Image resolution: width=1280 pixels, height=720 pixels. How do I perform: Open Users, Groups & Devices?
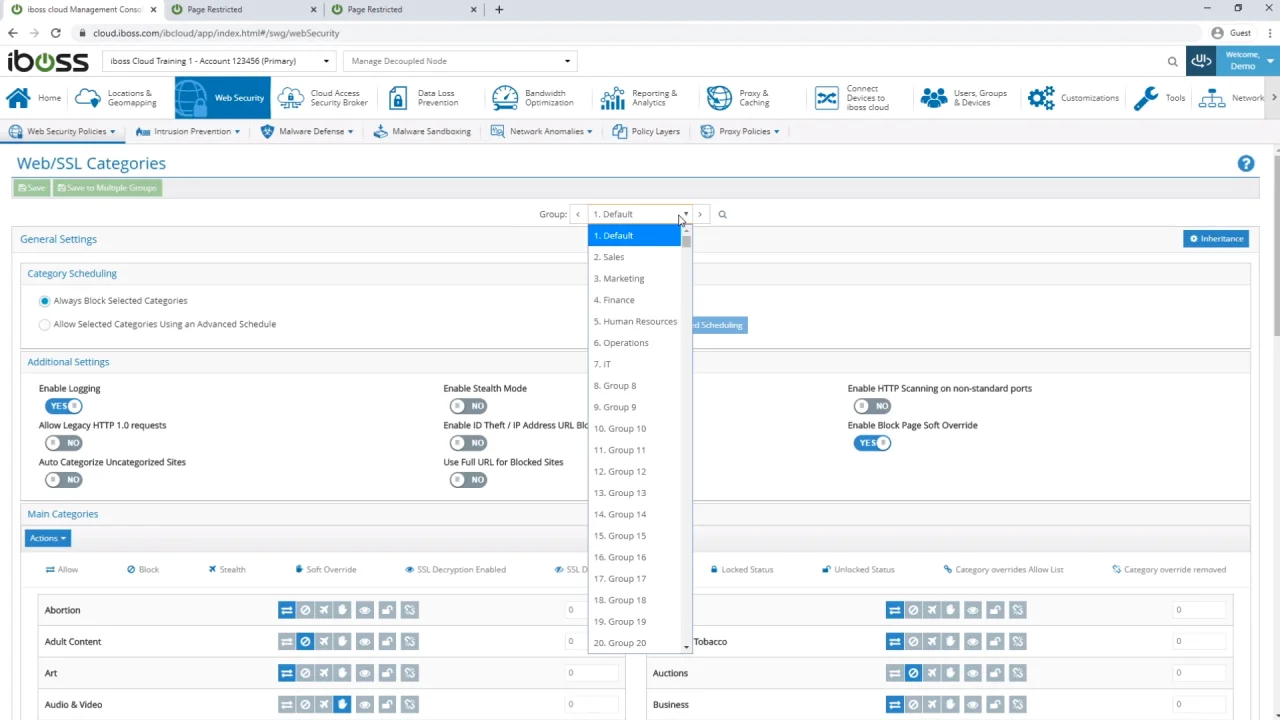pos(964,98)
